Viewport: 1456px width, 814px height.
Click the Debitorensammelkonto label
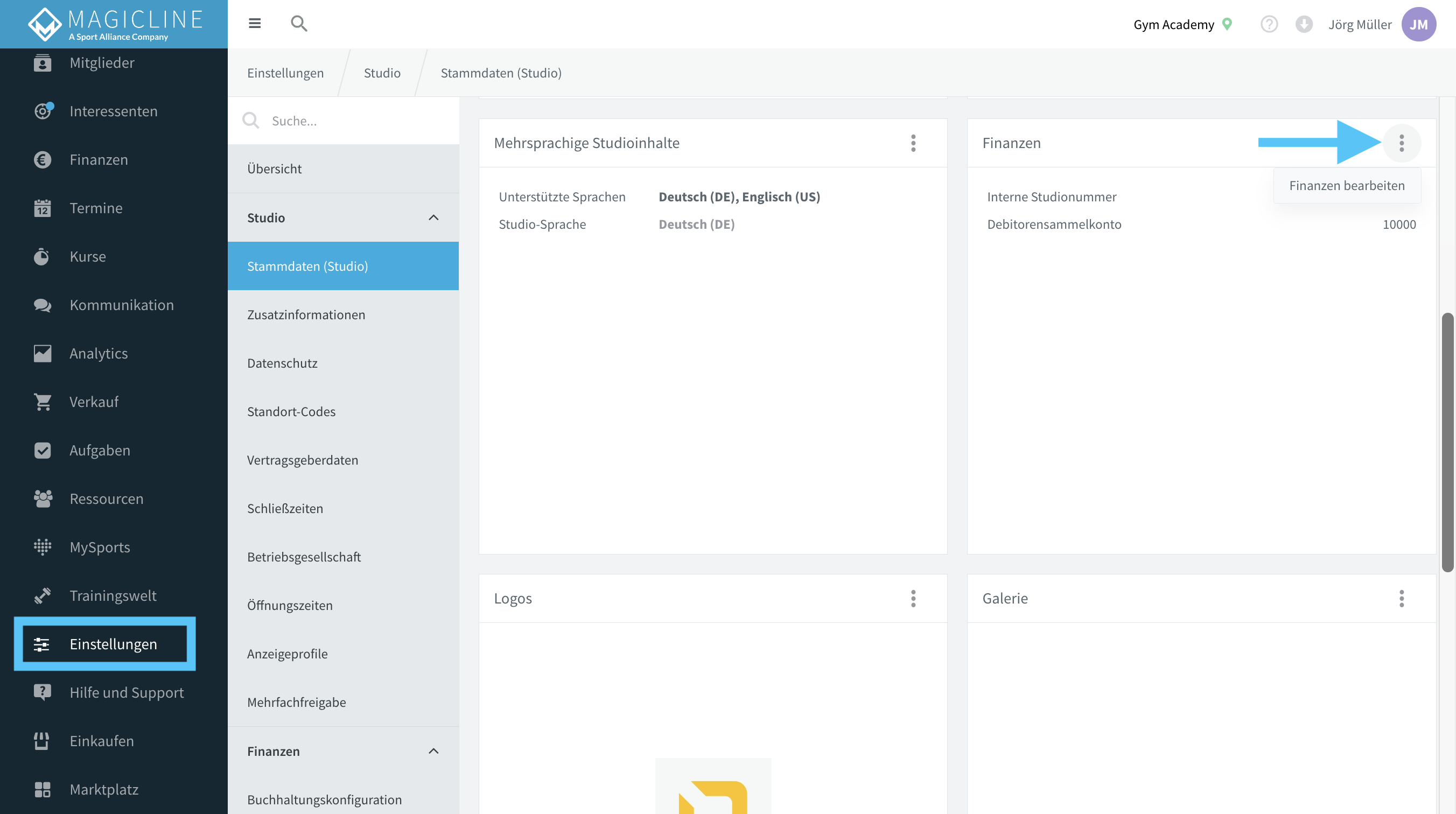pos(1054,224)
